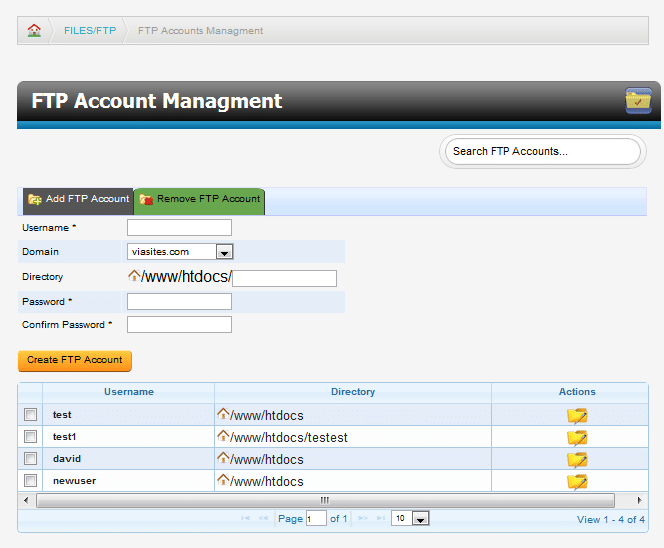Check the box for test account
The width and height of the screenshot is (664, 548).
click(x=31, y=415)
